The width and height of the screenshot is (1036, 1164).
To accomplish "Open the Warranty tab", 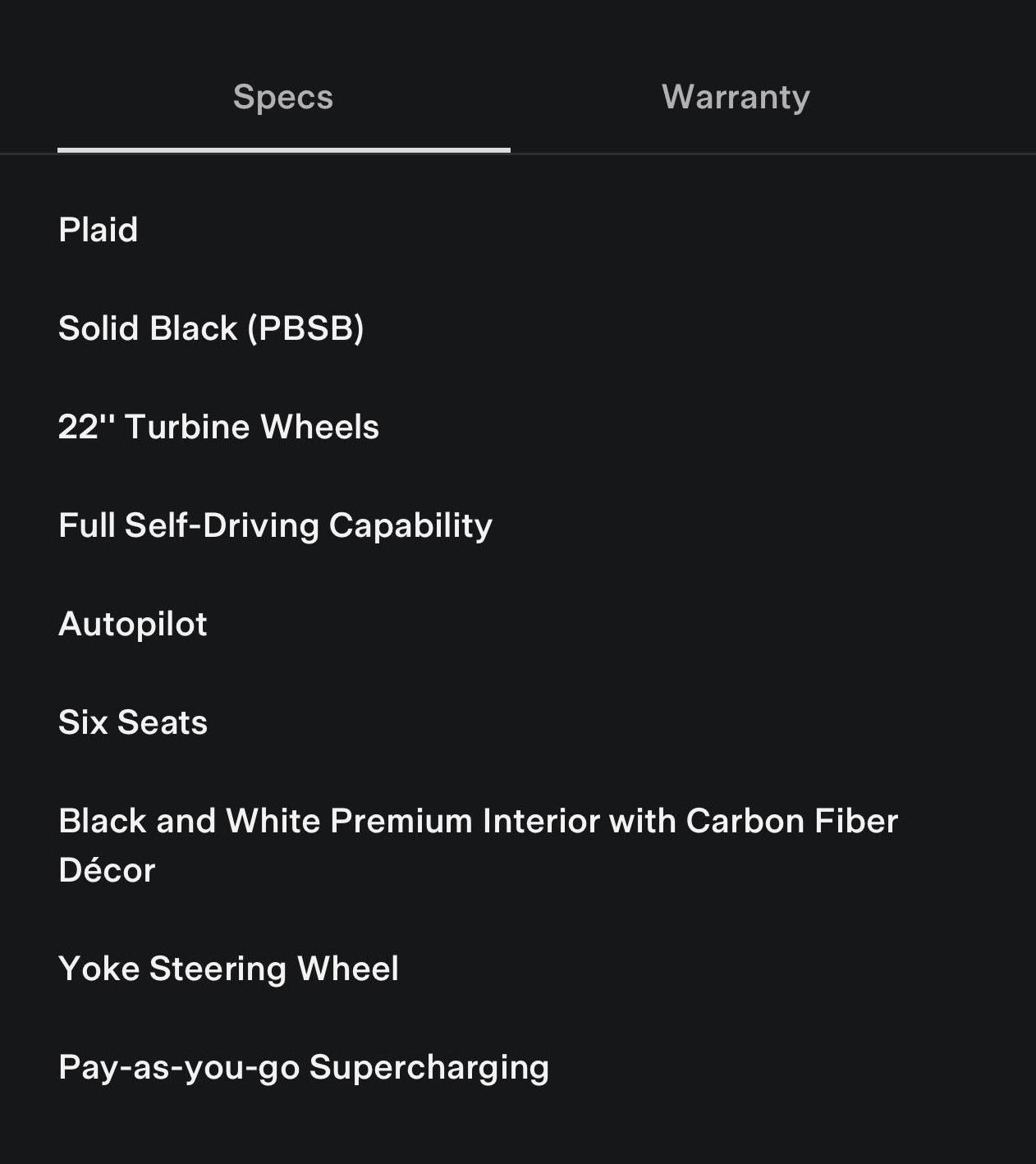I will click(736, 97).
